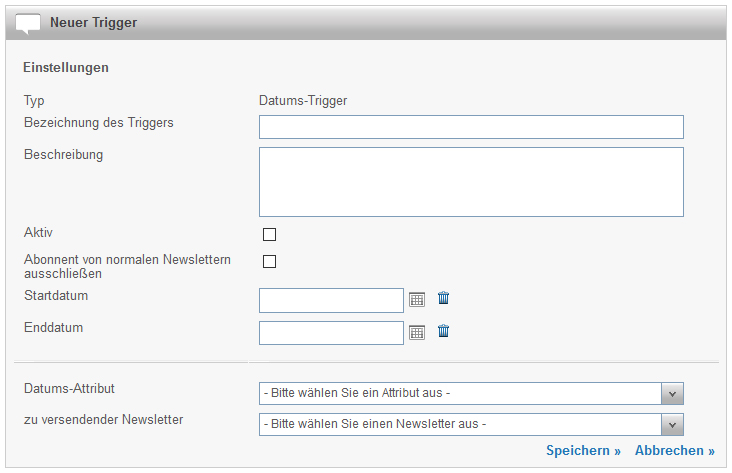
Task: Clear Startdatum with the trash icon
Action: point(444,299)
